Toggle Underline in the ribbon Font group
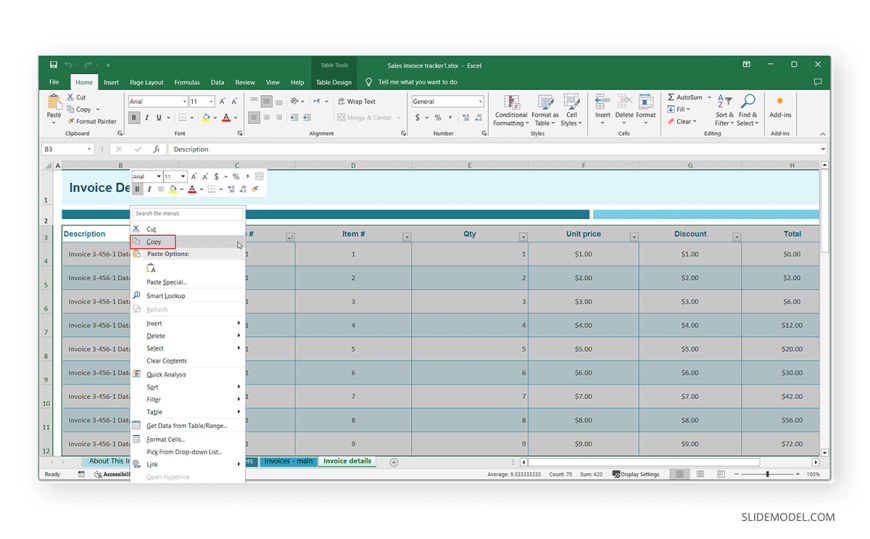Screen dimensions: 870x539 pos(159,118)
